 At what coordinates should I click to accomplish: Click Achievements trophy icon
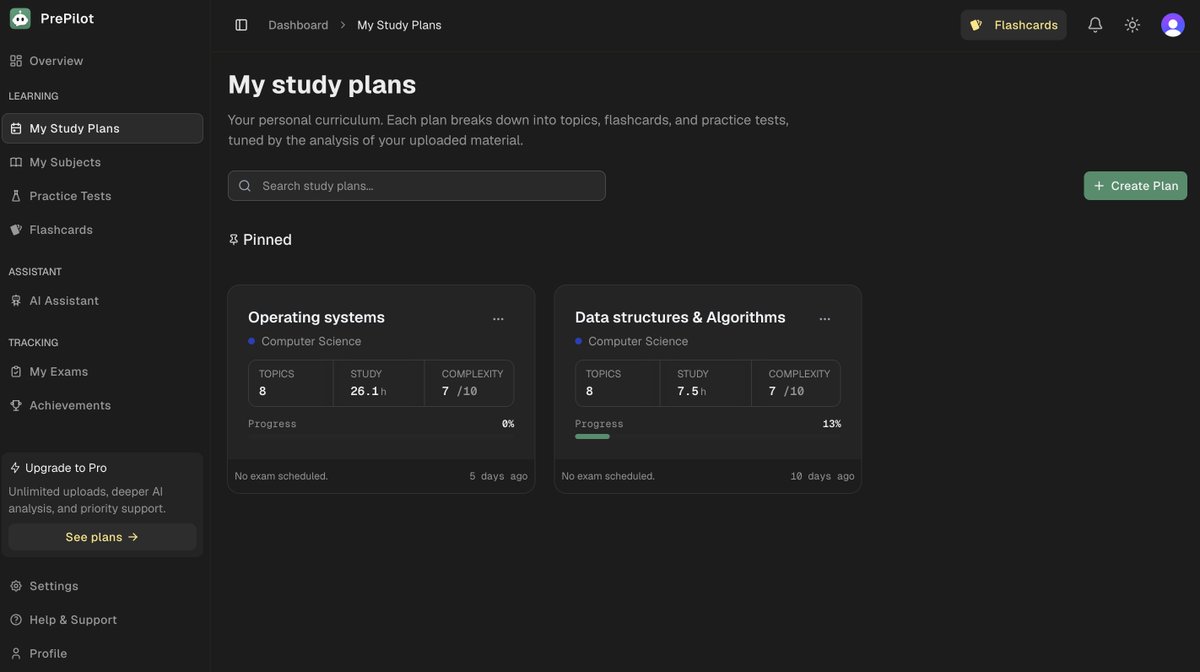(x=16, y=406)
